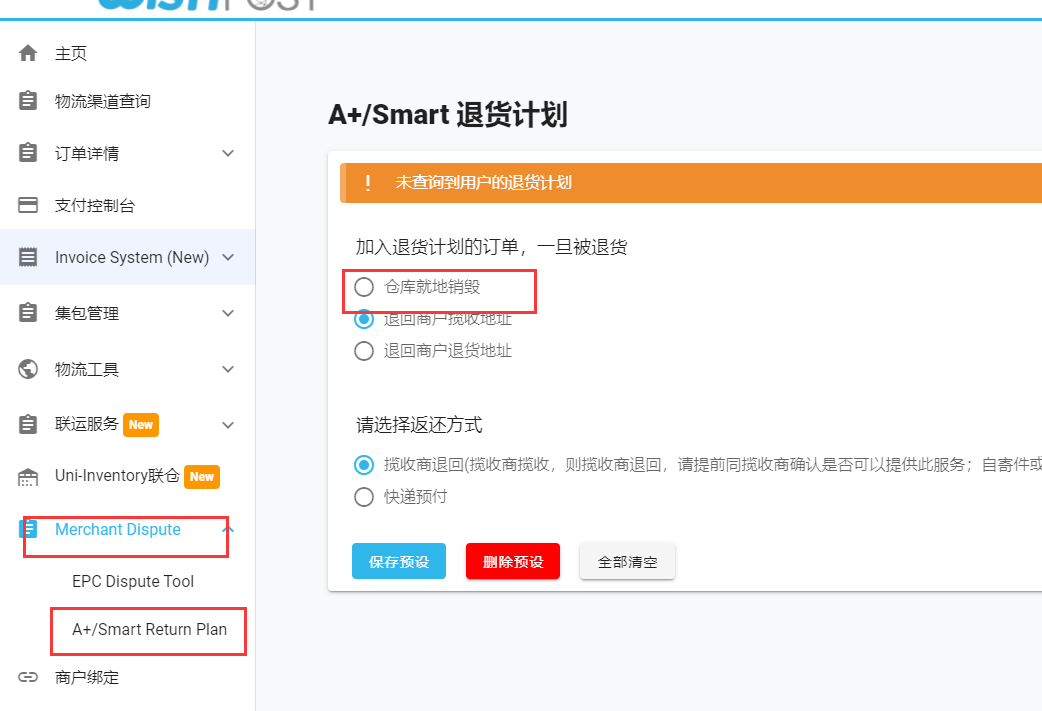1042x711 pixels.
Task: Click the 全部清空 button
Action: (x=627, y=561)
